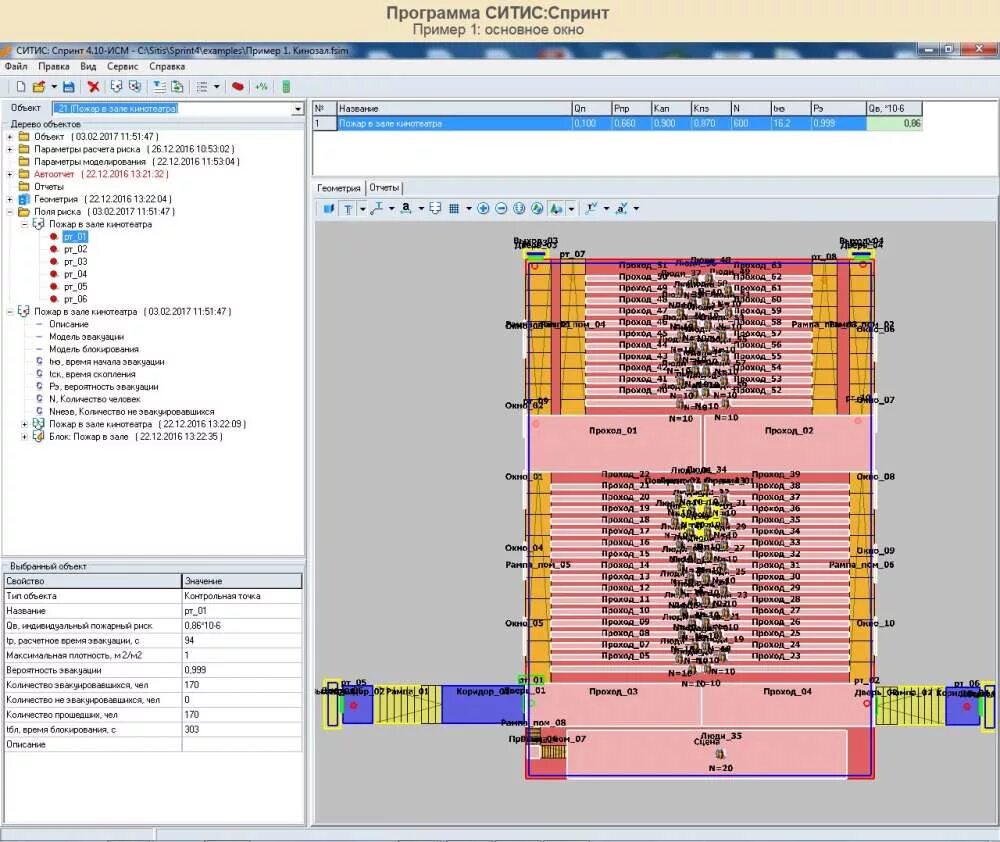Screen dimensions: 1000x842
Task: Click the zoom in plus icon
Action: pyautogui.click(x=483, y=209)
